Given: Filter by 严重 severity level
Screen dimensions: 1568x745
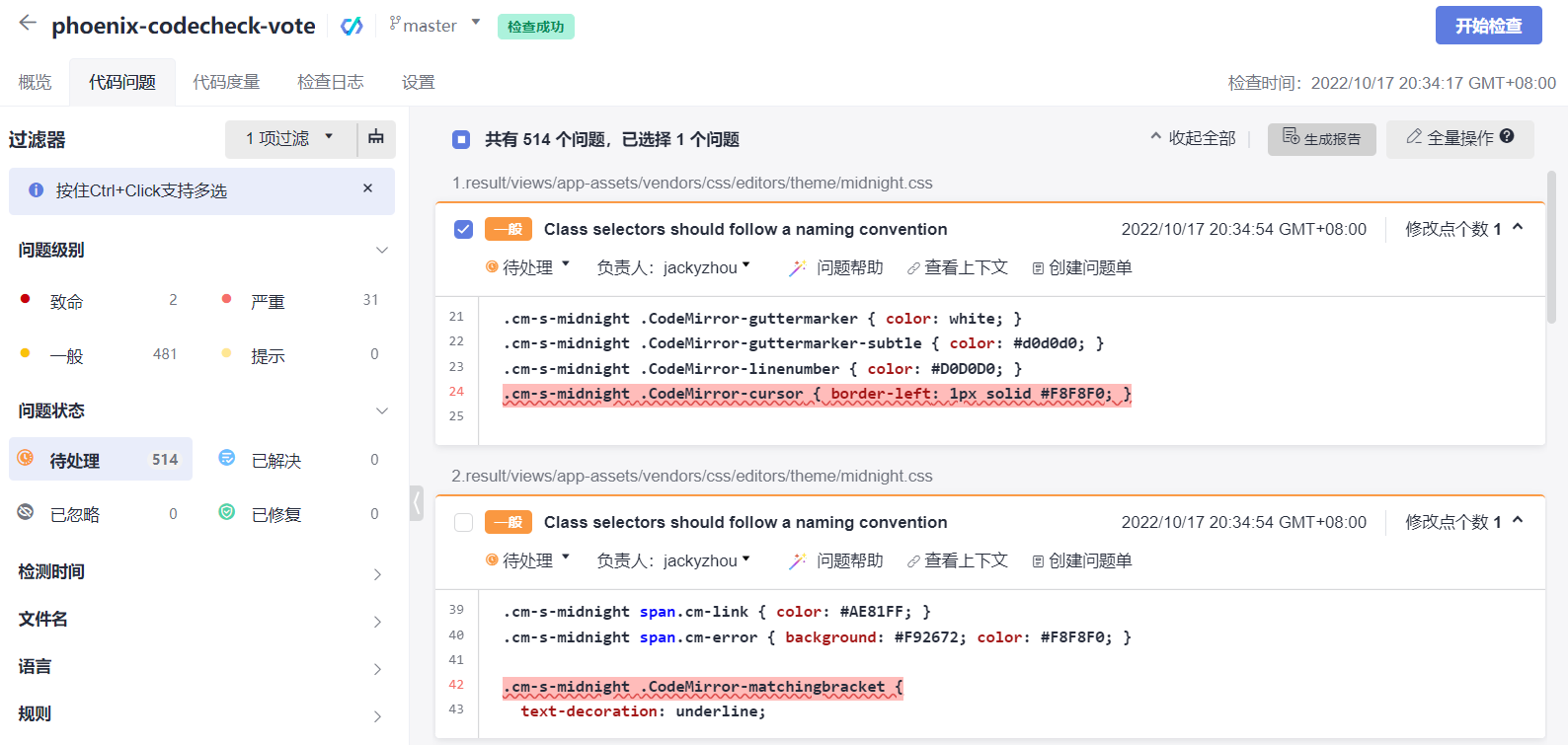Looking at the screenshot, I should coord(300,301).
